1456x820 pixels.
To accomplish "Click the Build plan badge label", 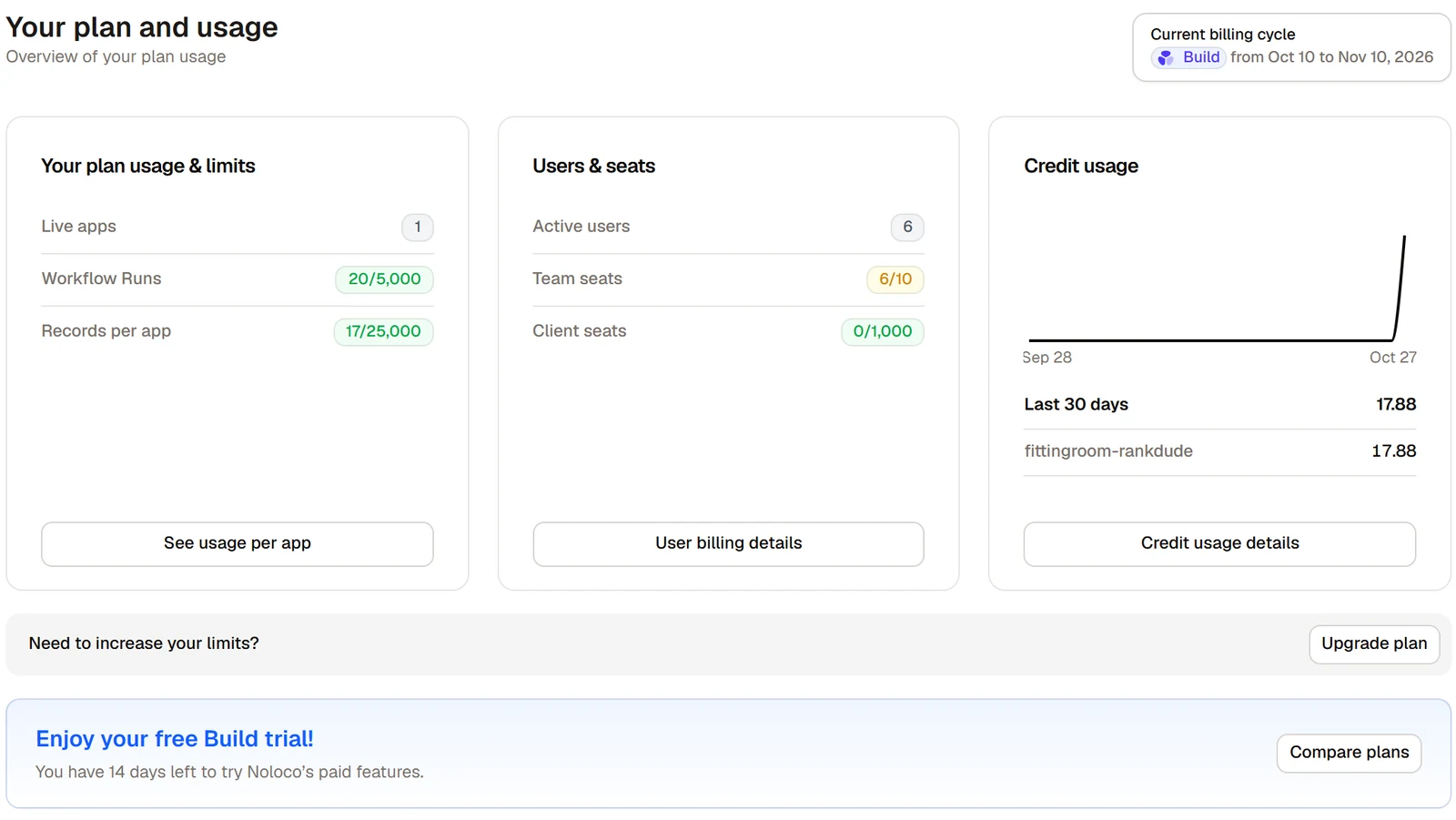I will (x=1201, y=57).
